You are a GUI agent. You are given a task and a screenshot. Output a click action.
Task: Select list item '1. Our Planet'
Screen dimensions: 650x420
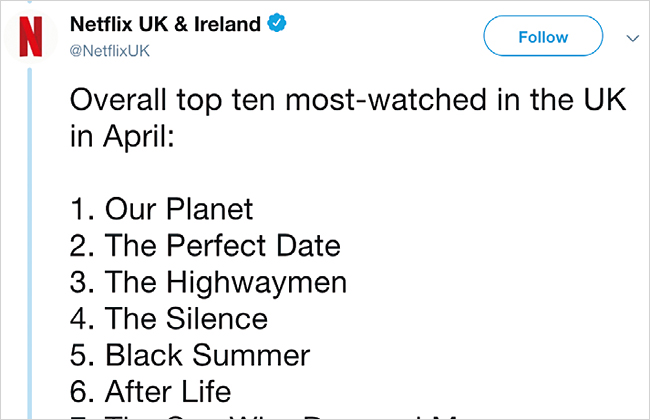click(x=162, y=209)
